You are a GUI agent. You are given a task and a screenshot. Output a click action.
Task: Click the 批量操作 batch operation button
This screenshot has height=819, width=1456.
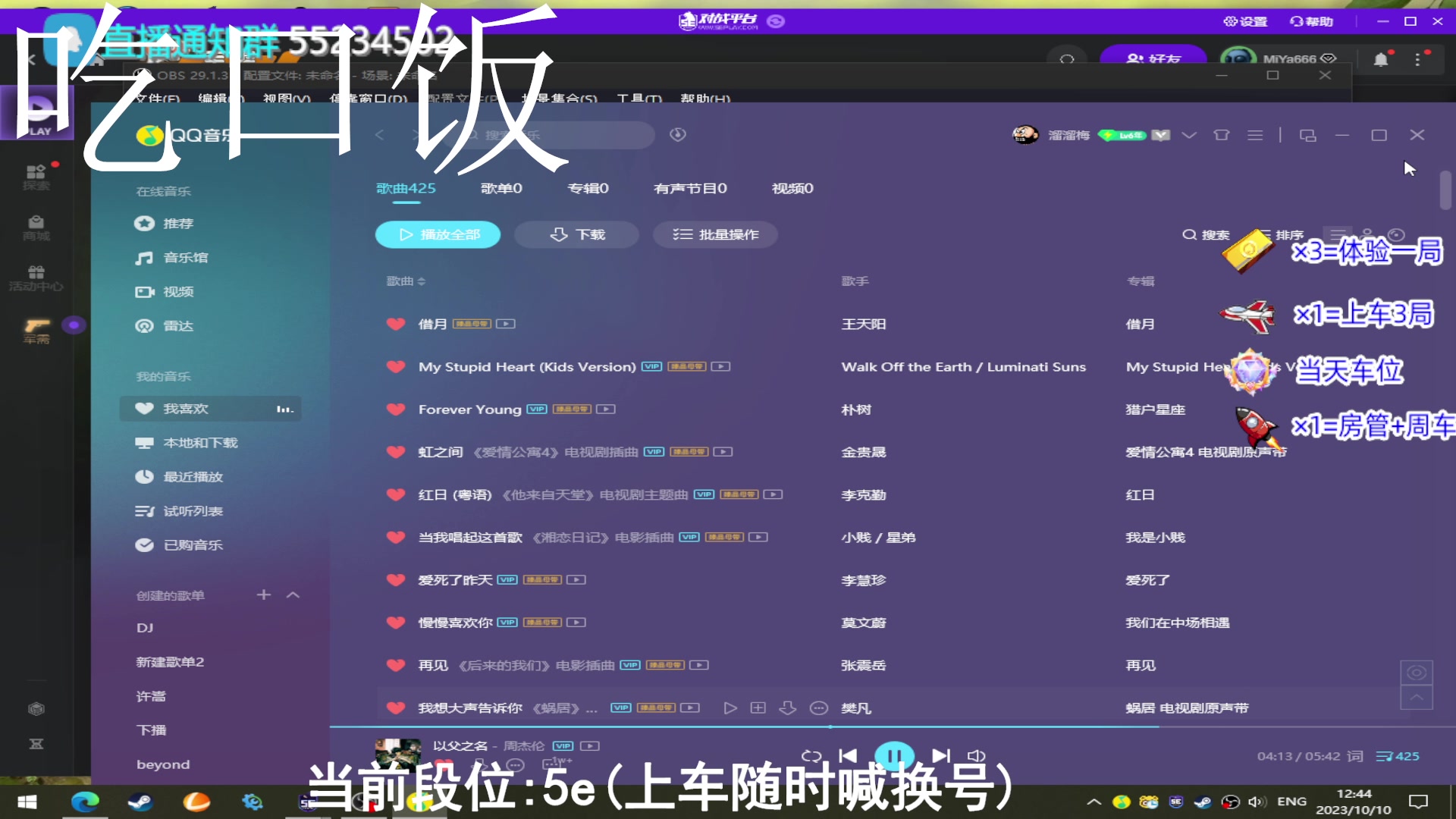715,234
